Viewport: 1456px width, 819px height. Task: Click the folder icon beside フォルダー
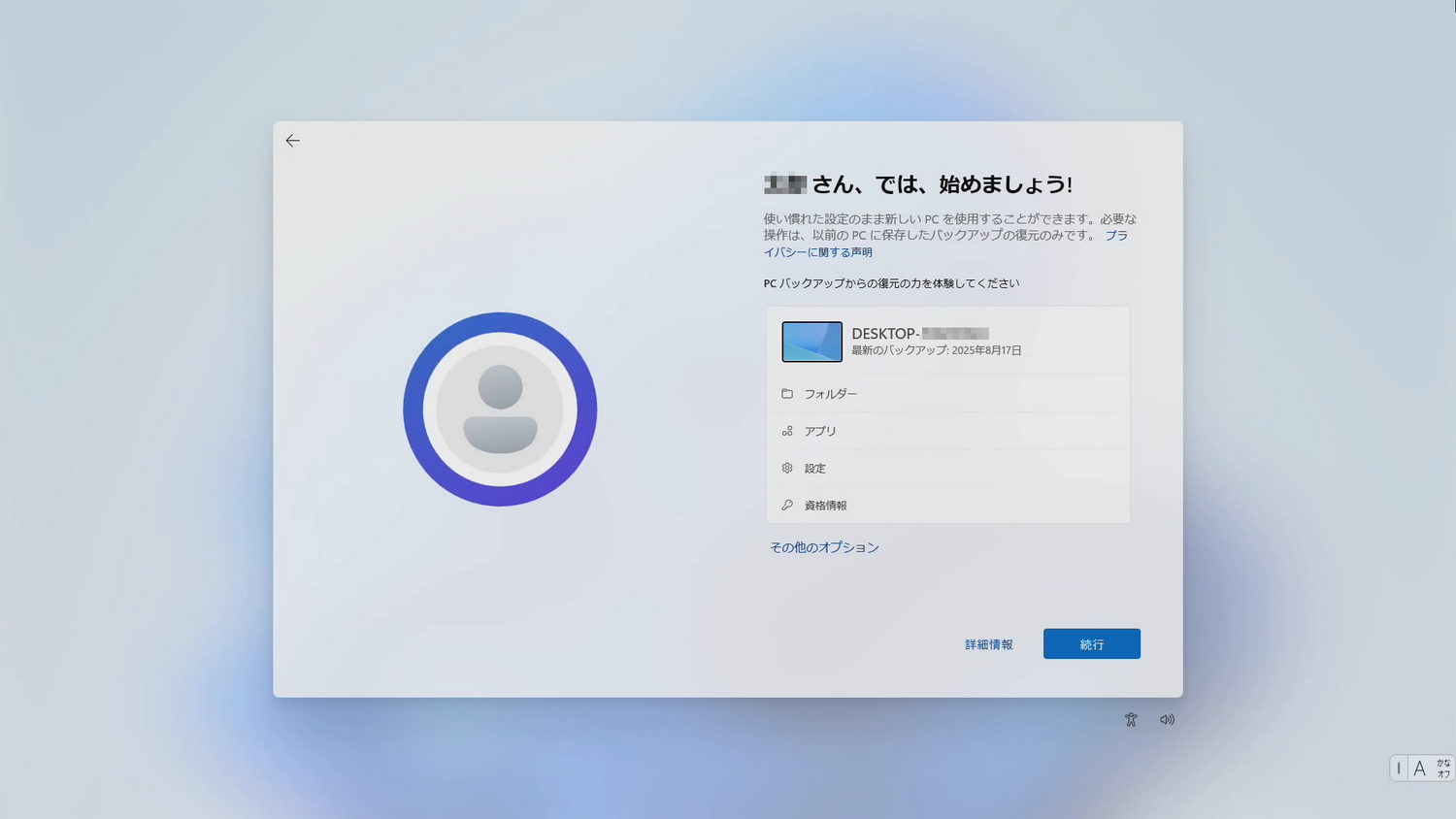click(x=787, y=393)
